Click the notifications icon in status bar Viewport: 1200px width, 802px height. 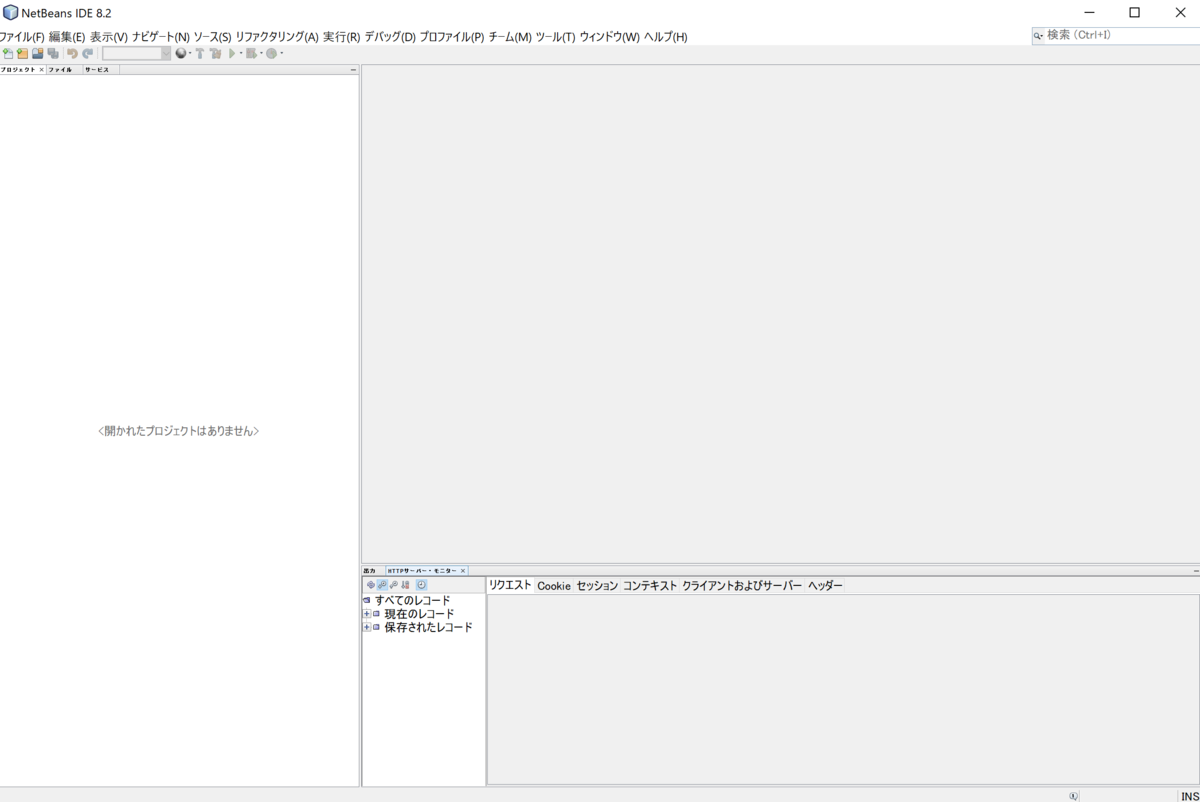[1073, 796]
